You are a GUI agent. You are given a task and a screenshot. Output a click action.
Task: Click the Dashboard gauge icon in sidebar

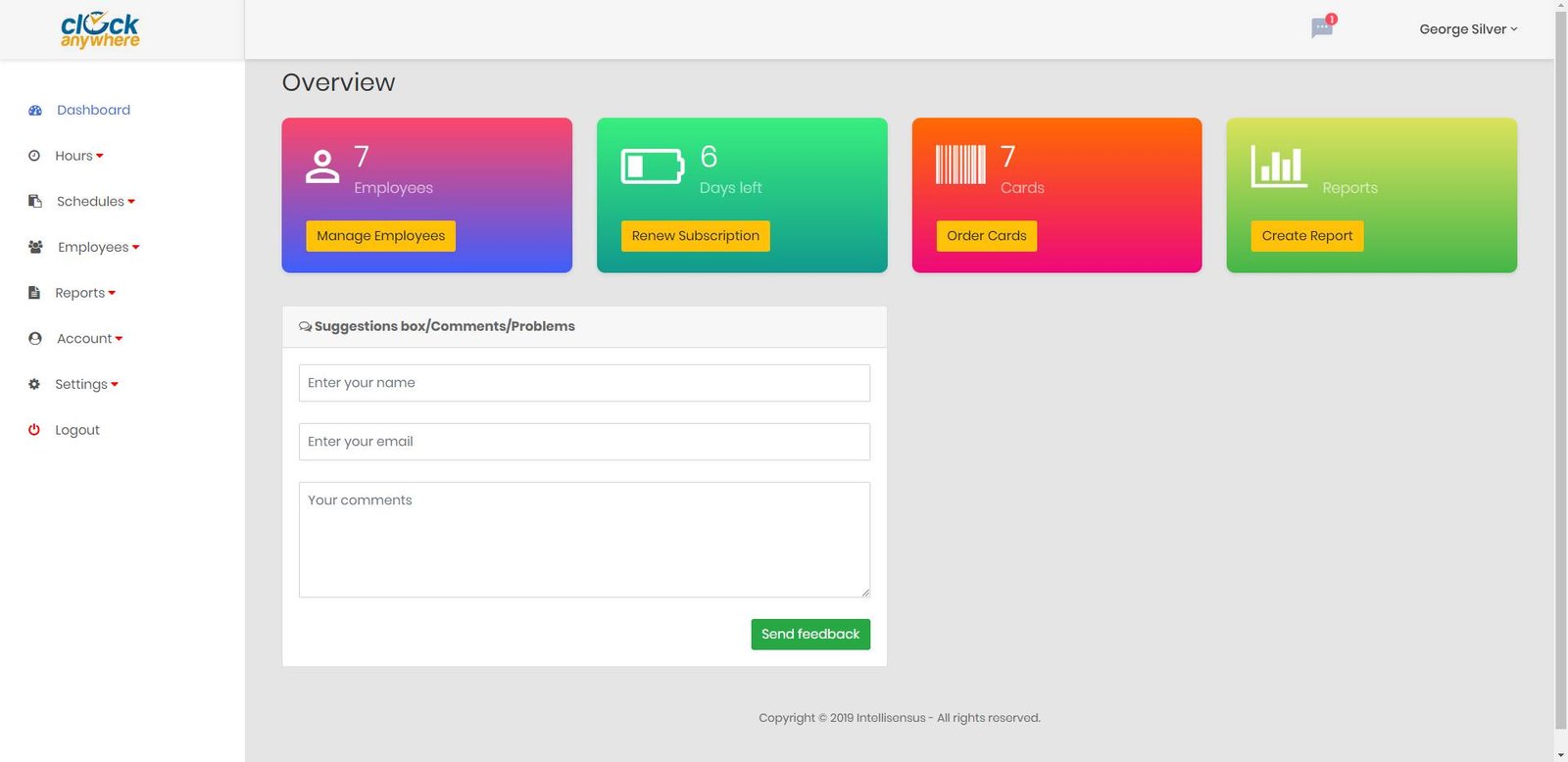pyautogui.click(x=35, y=111)
